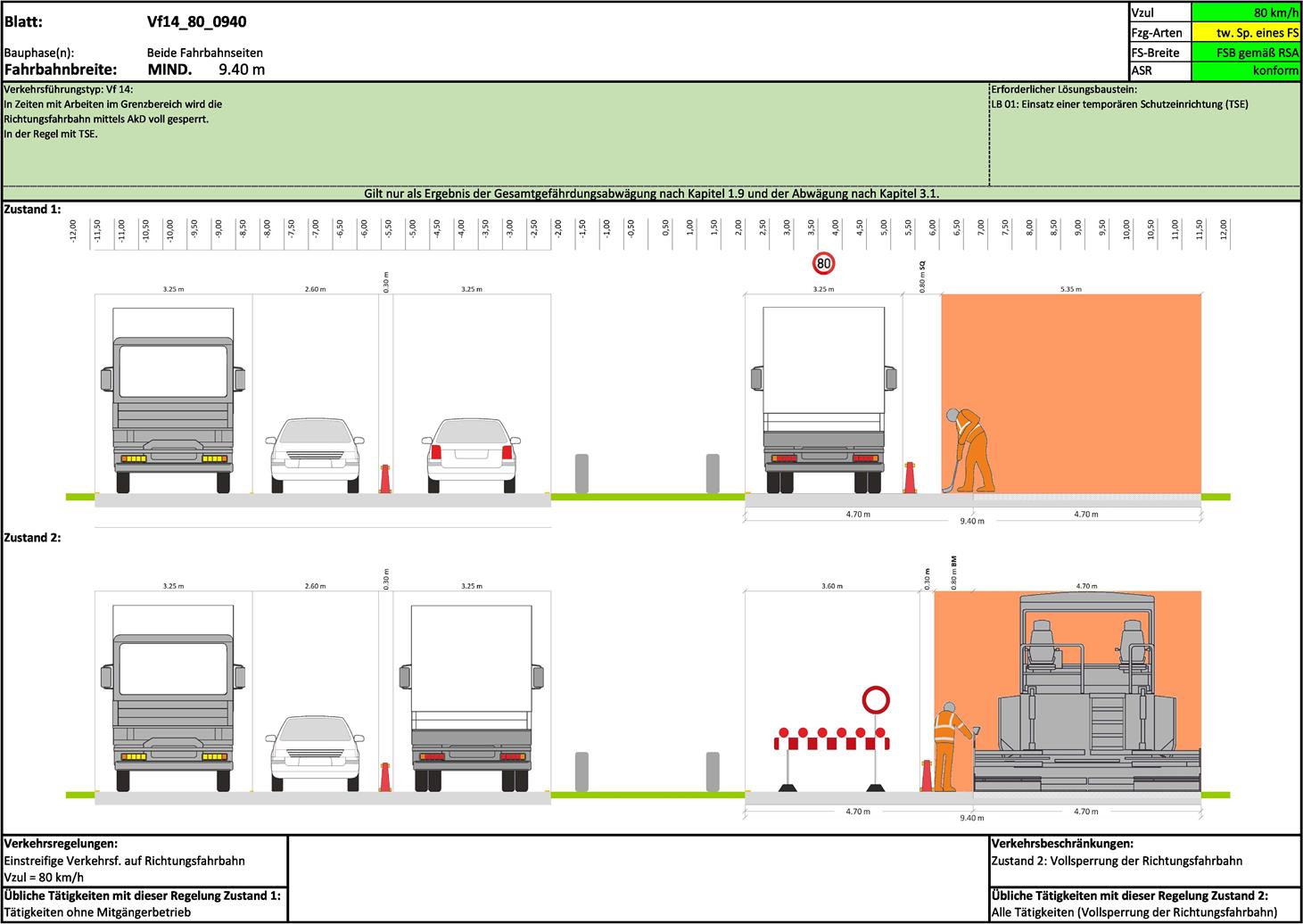The width and height of the screenshot is (1303, 924).
Task: Select the yellow Fzg-Arten value cell
Action: coord(1246,32)
